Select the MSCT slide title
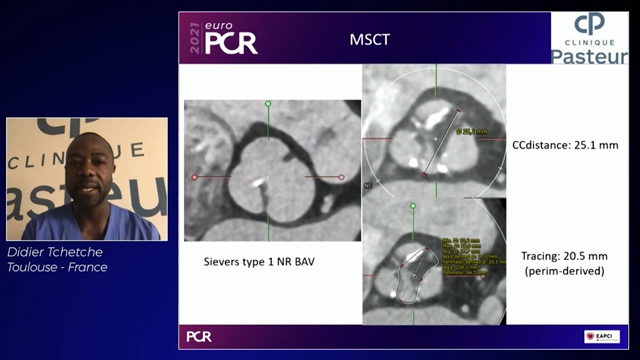Viewport: 640px width, 360px height. pos(369,40)
